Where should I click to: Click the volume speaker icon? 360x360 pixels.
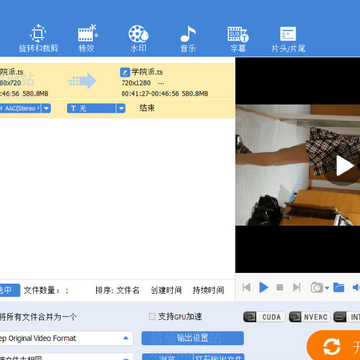(x=356, y=287)
